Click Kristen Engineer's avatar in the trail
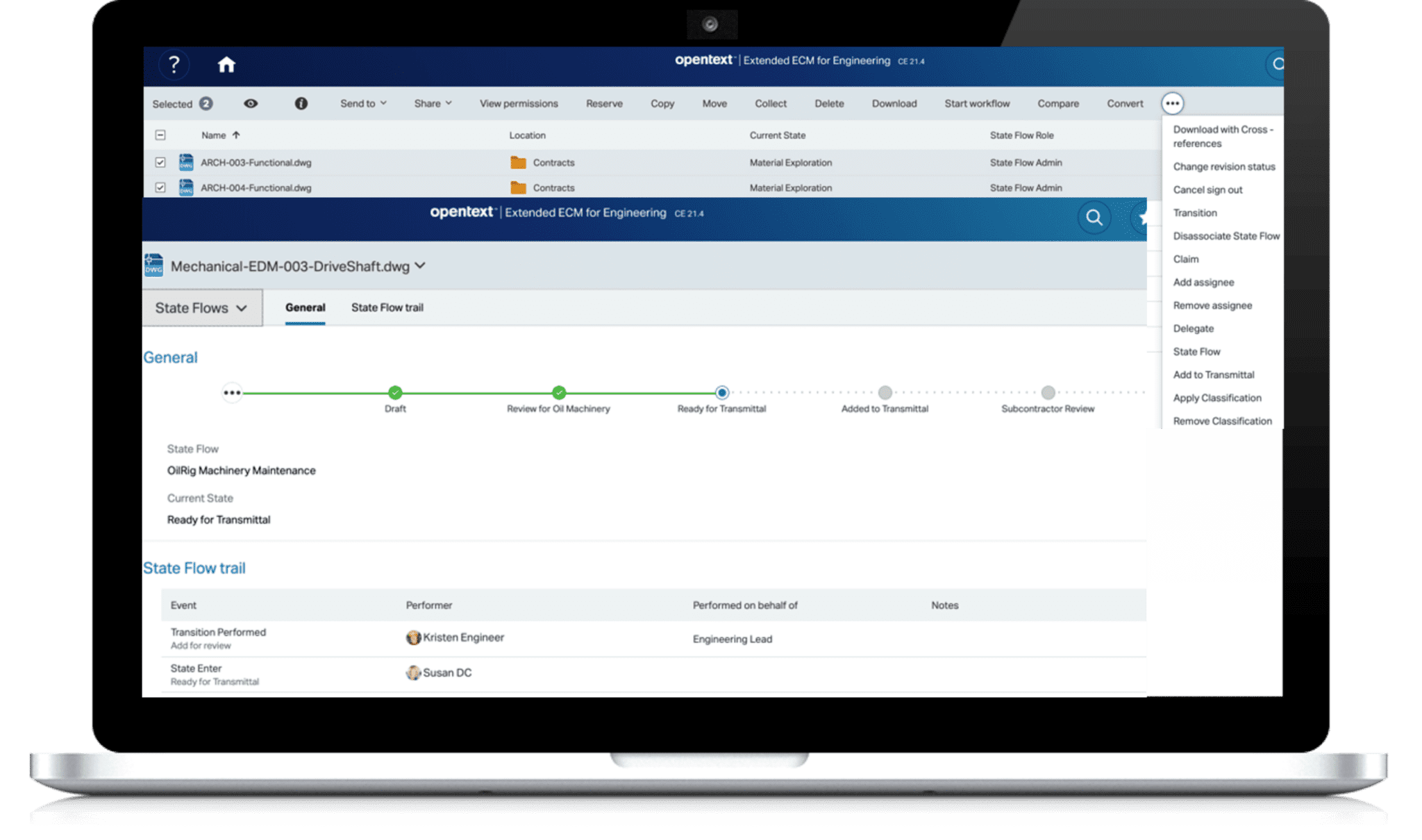 [413, 637]
